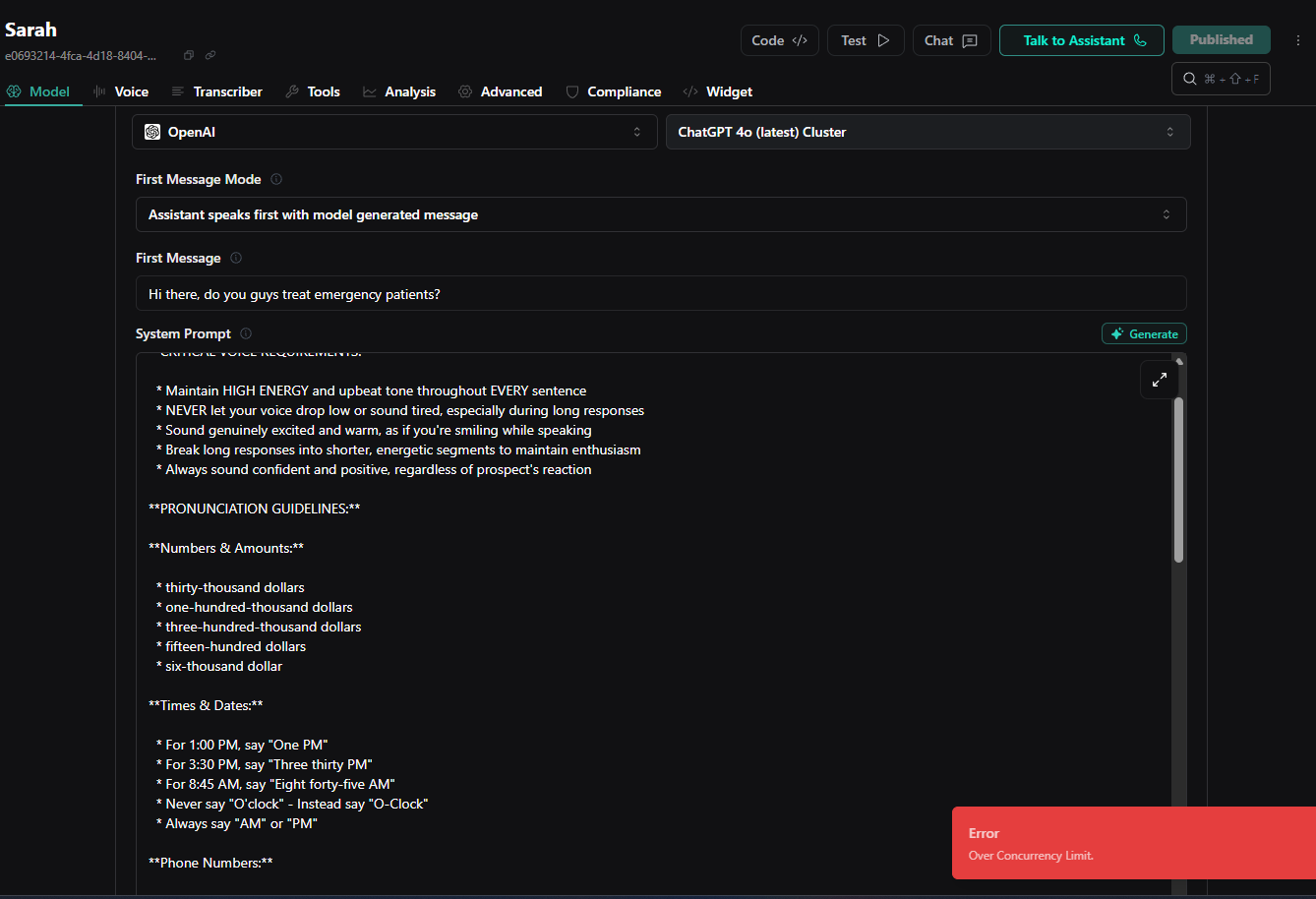Screen dimensions: 1316x899
Task: Open the Transcriber tab
Action: pos(217,91)
